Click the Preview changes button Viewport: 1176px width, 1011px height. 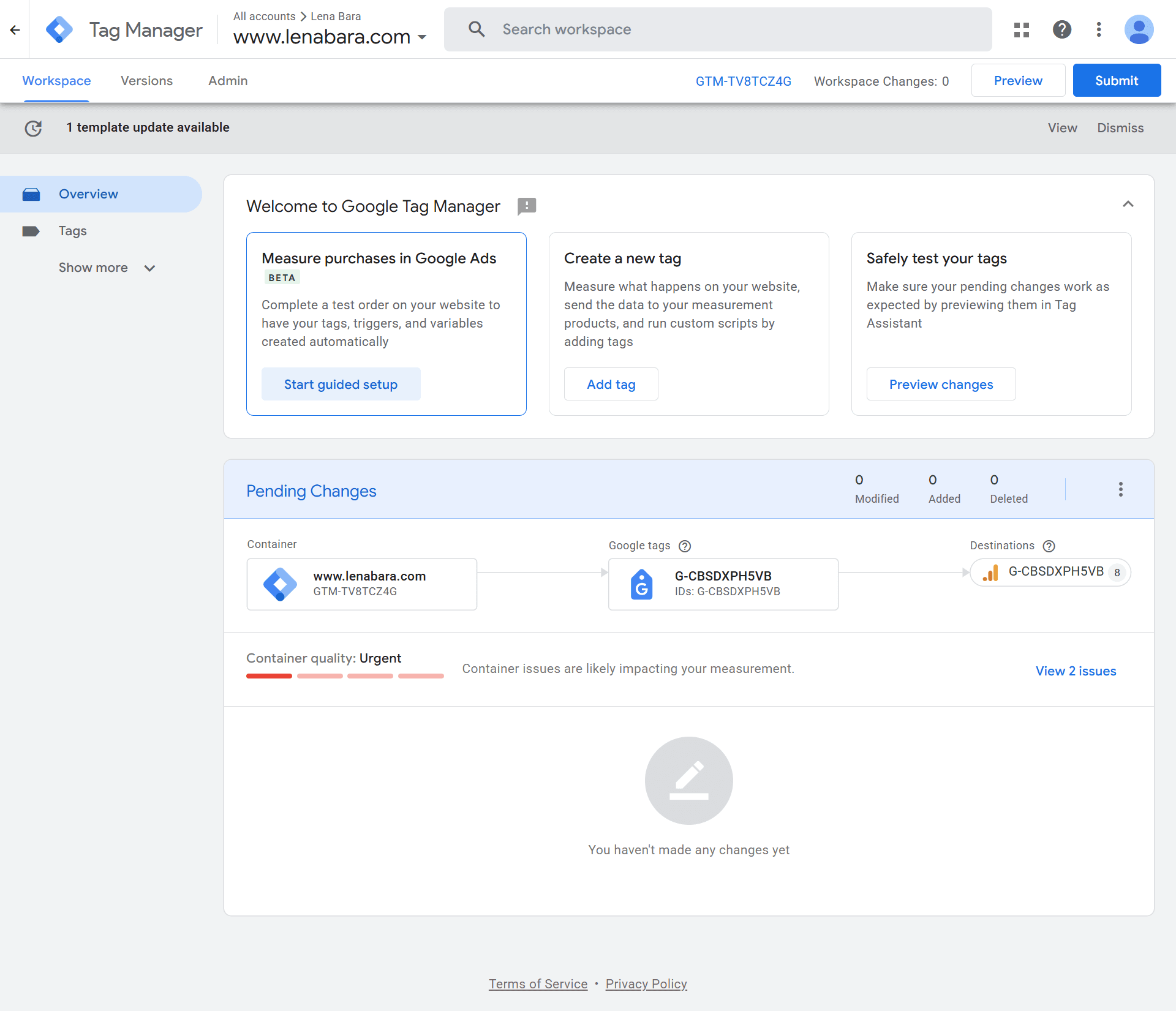941,384
